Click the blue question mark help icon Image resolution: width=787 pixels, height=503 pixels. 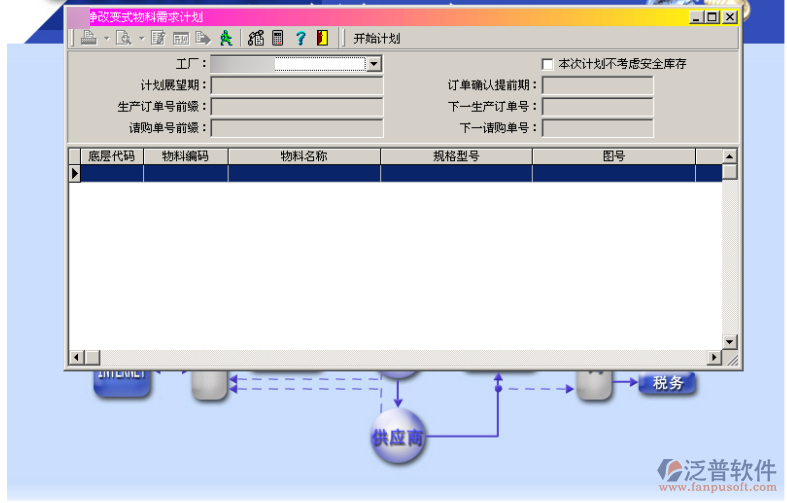(x=301, y=38)
